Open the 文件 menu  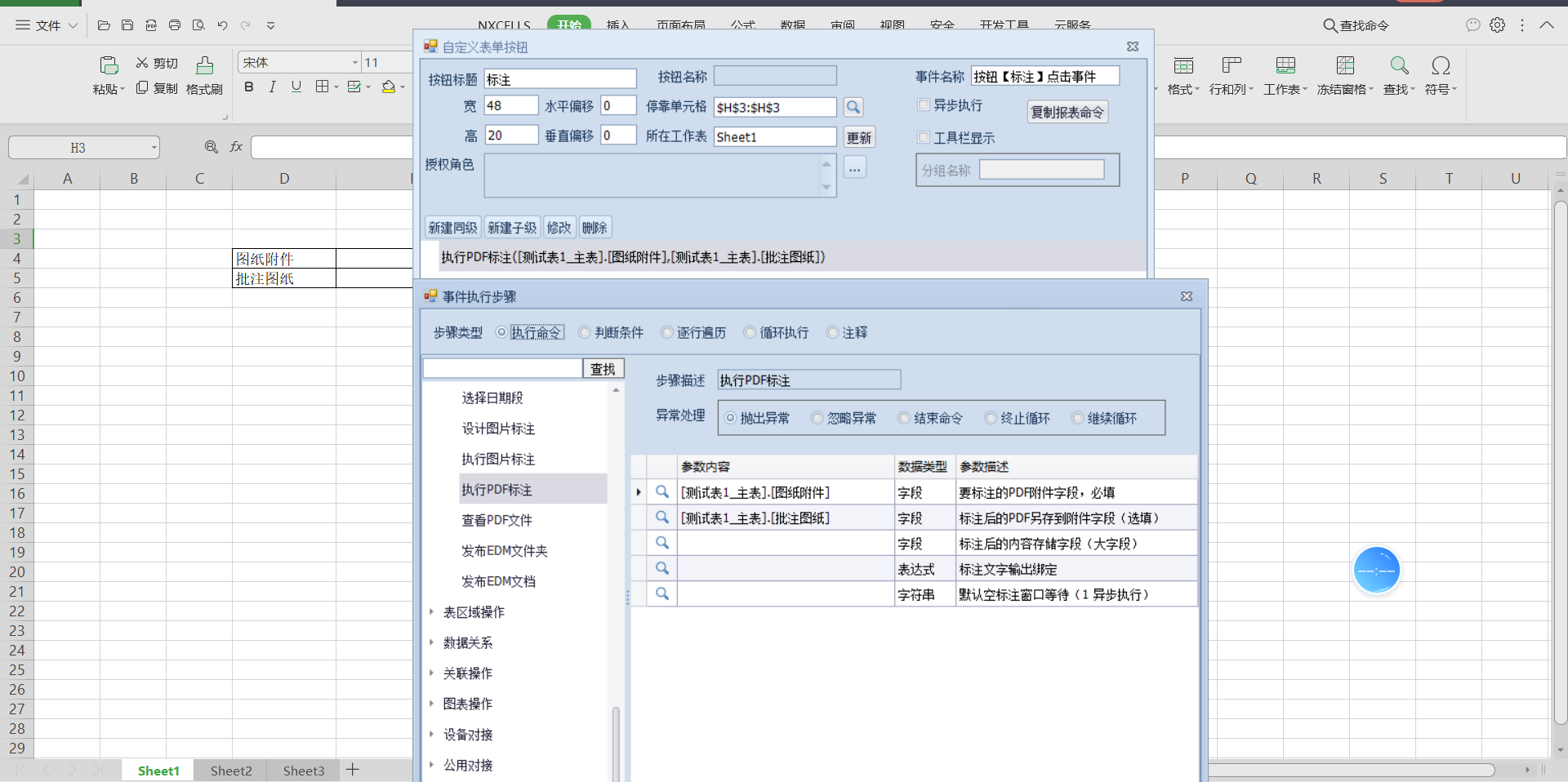(47, 25)
